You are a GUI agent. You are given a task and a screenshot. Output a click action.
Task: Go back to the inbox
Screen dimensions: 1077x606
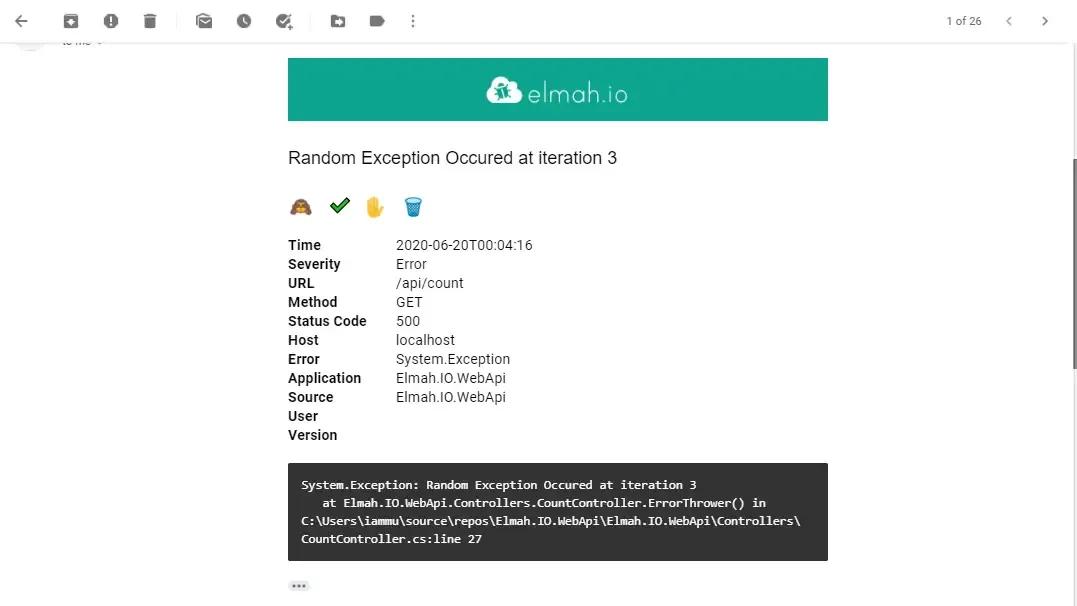22,21
